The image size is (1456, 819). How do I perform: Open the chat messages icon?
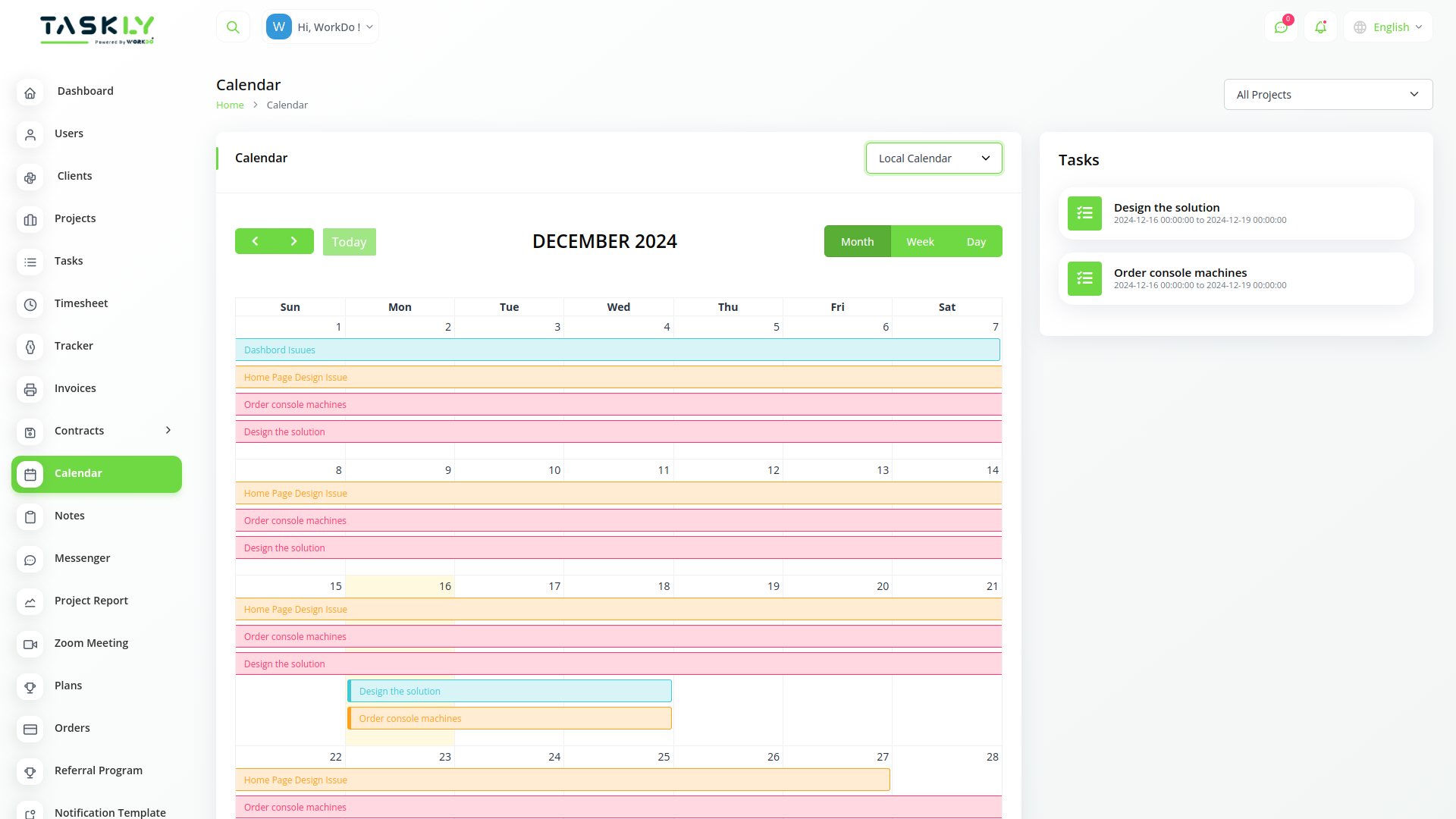coord(1281,27)
